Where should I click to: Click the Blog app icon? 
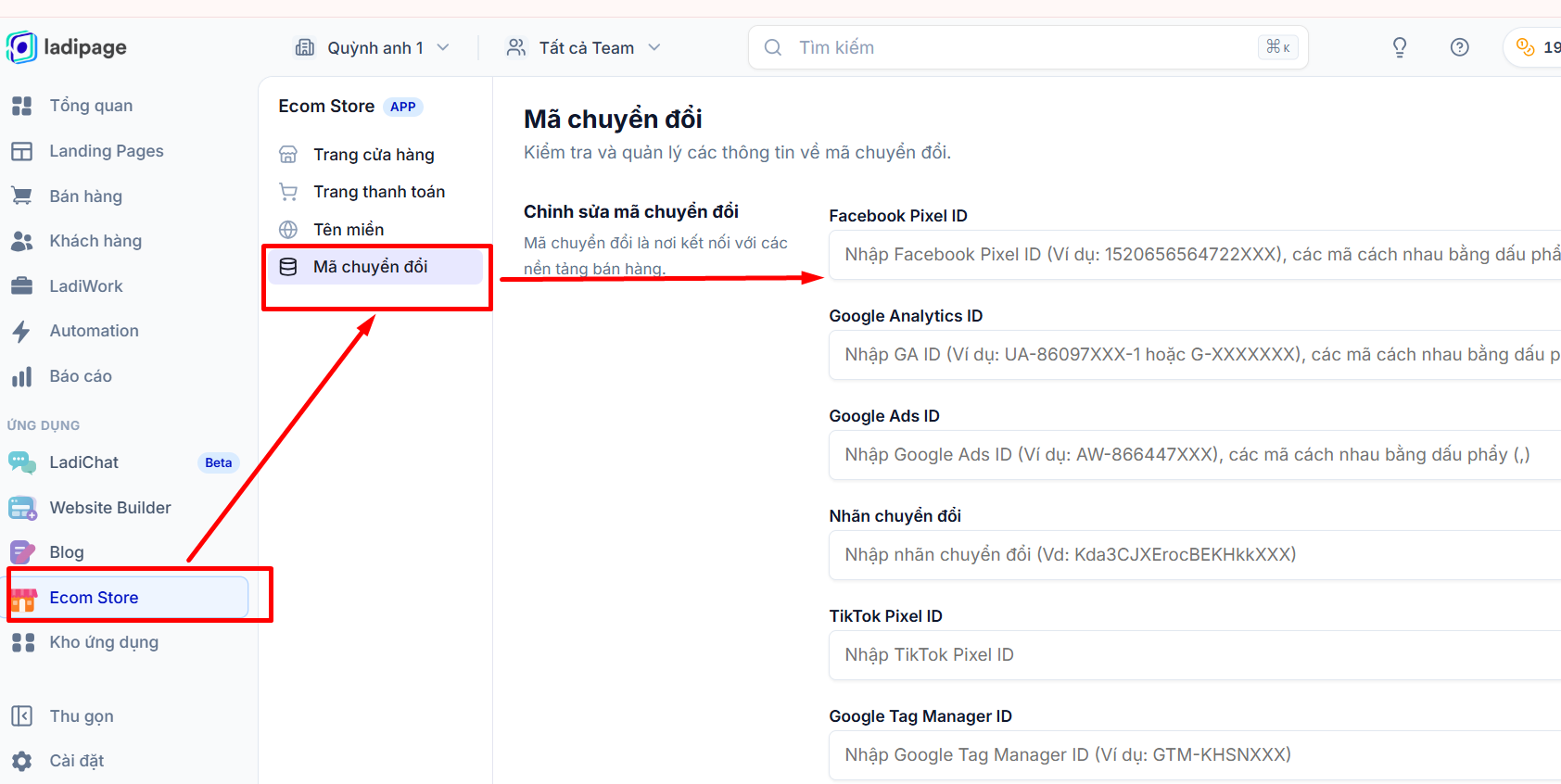click(22, 552)
